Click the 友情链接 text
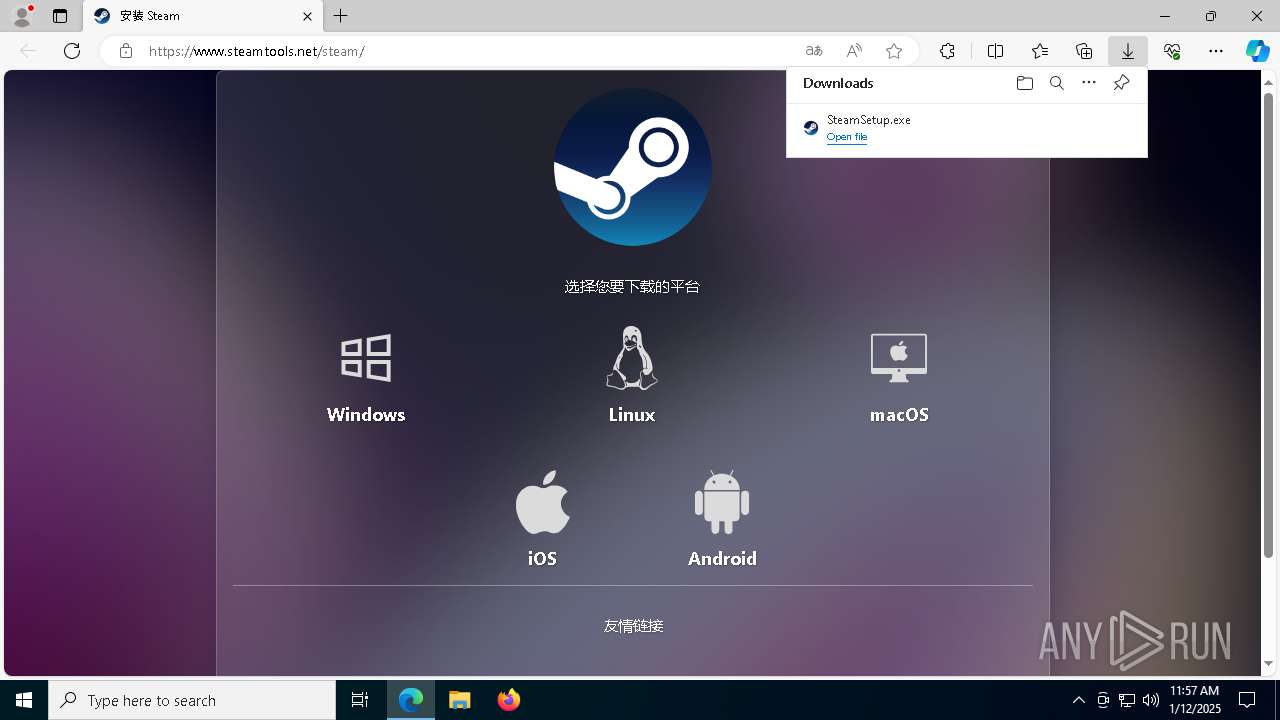Image resolution: width=1280 pixels, height=720 pixels. coord(633,626)
